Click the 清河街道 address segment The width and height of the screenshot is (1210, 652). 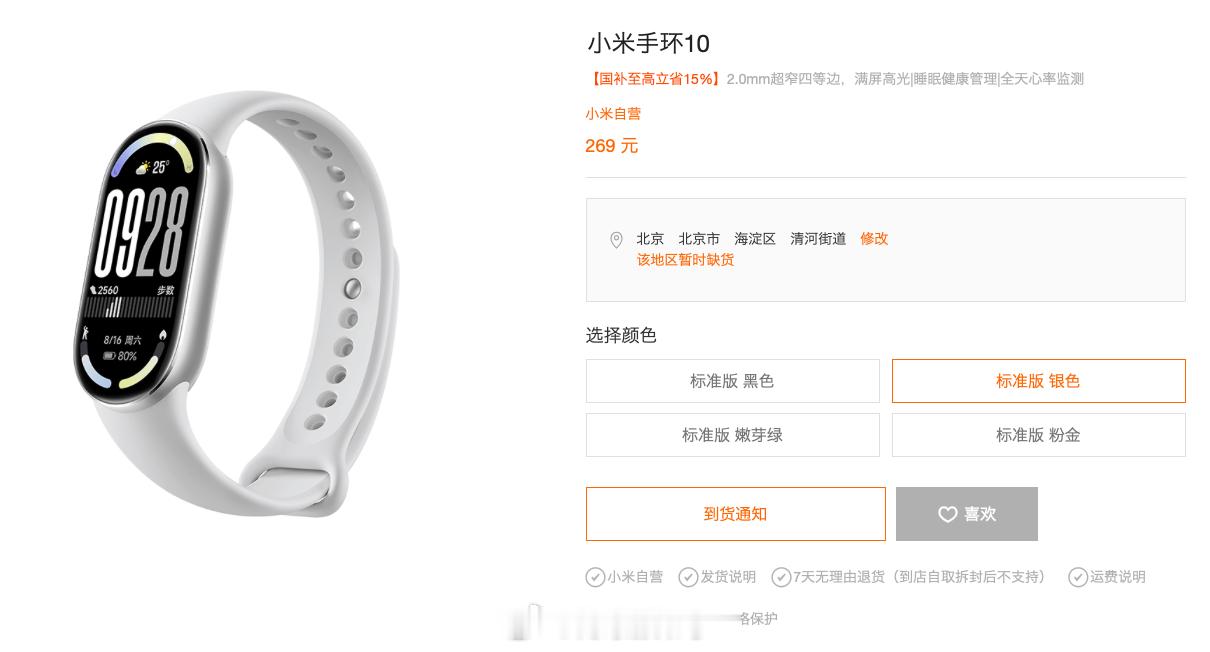tap(818, 238)
